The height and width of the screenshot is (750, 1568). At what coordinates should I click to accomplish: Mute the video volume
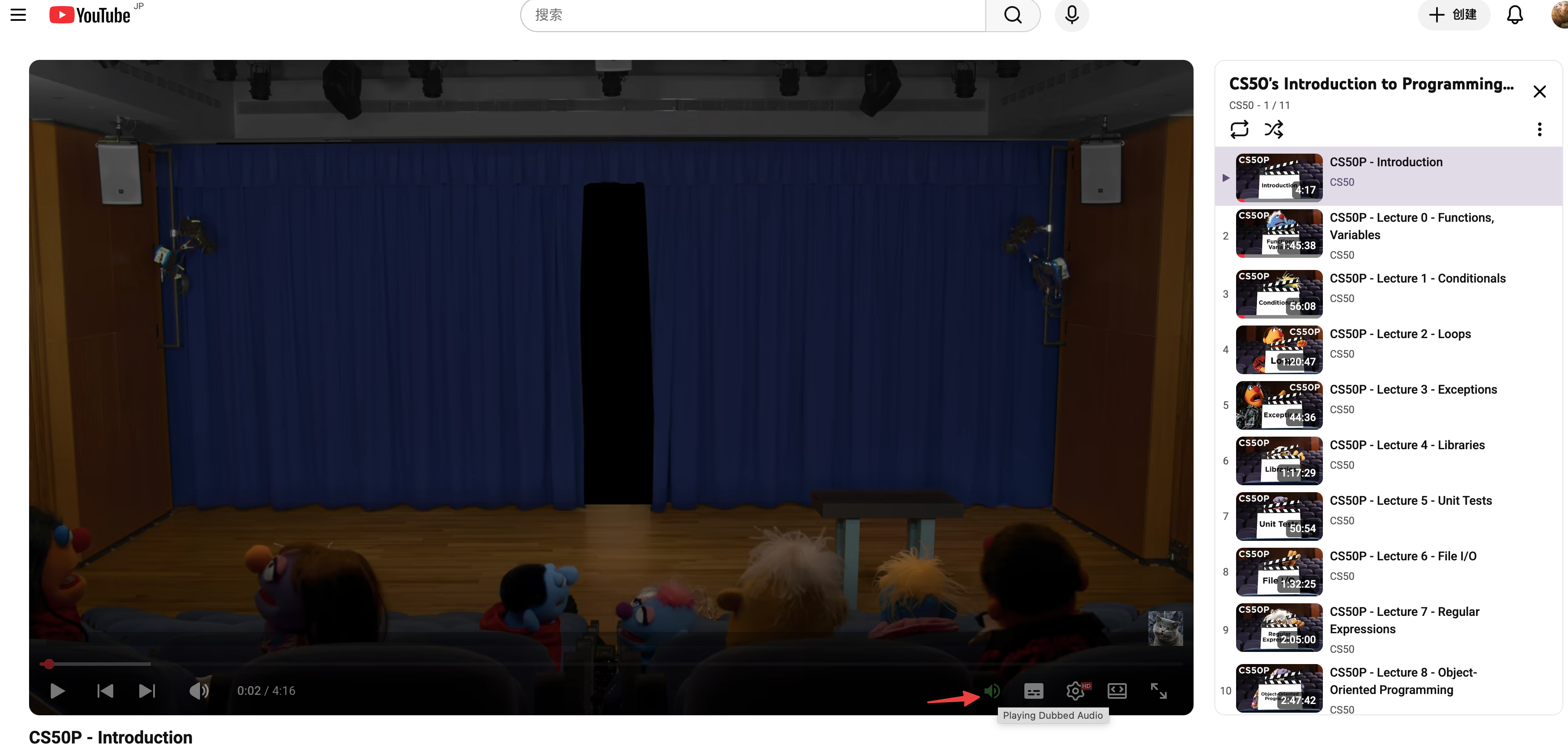click(198, 691)
